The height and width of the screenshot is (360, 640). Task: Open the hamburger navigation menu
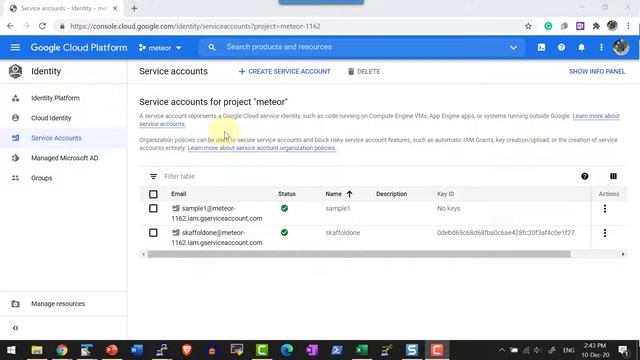(x=15, y=47)
